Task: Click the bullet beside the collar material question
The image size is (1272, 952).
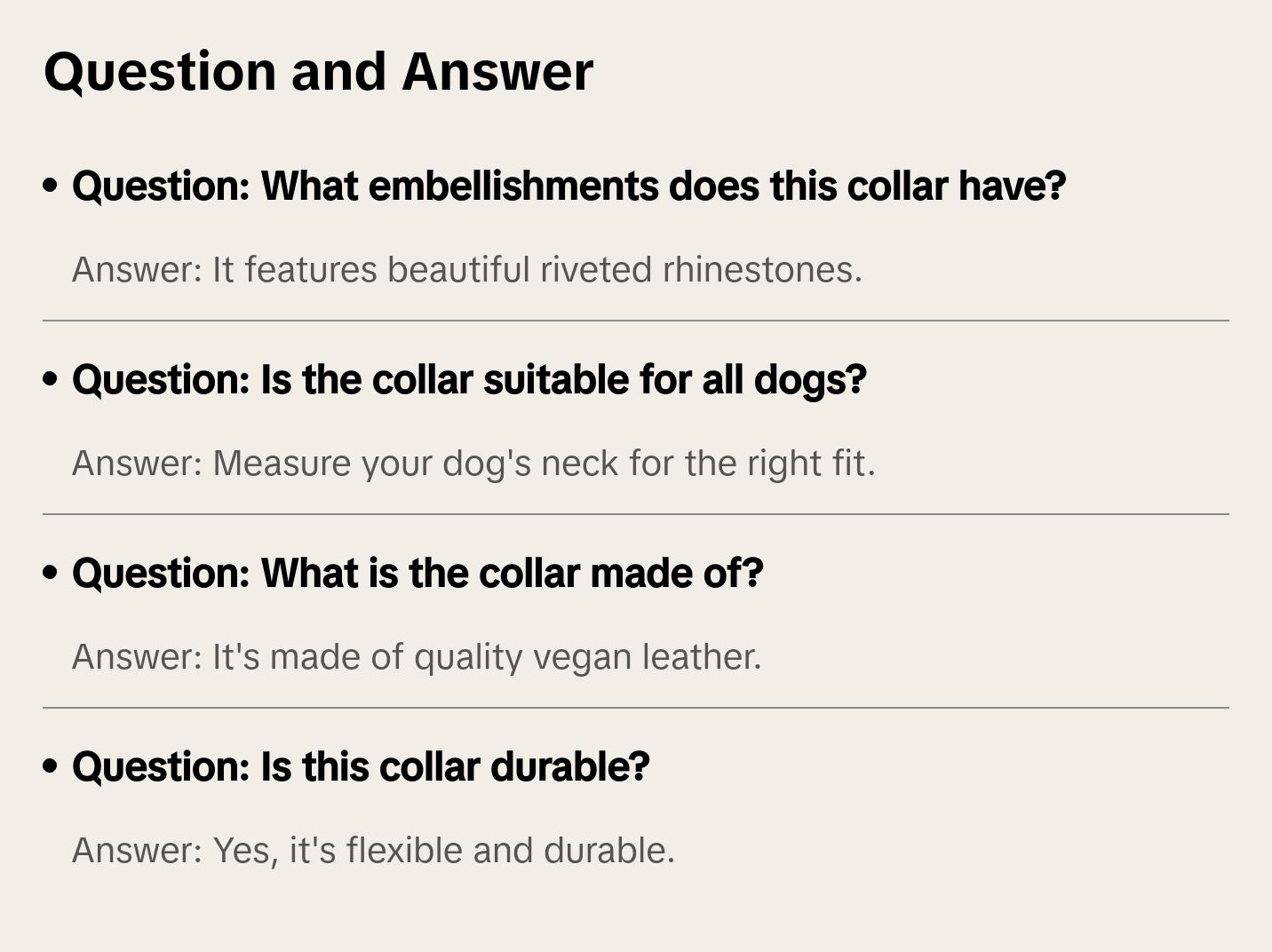Action: [x=51, y=573]
